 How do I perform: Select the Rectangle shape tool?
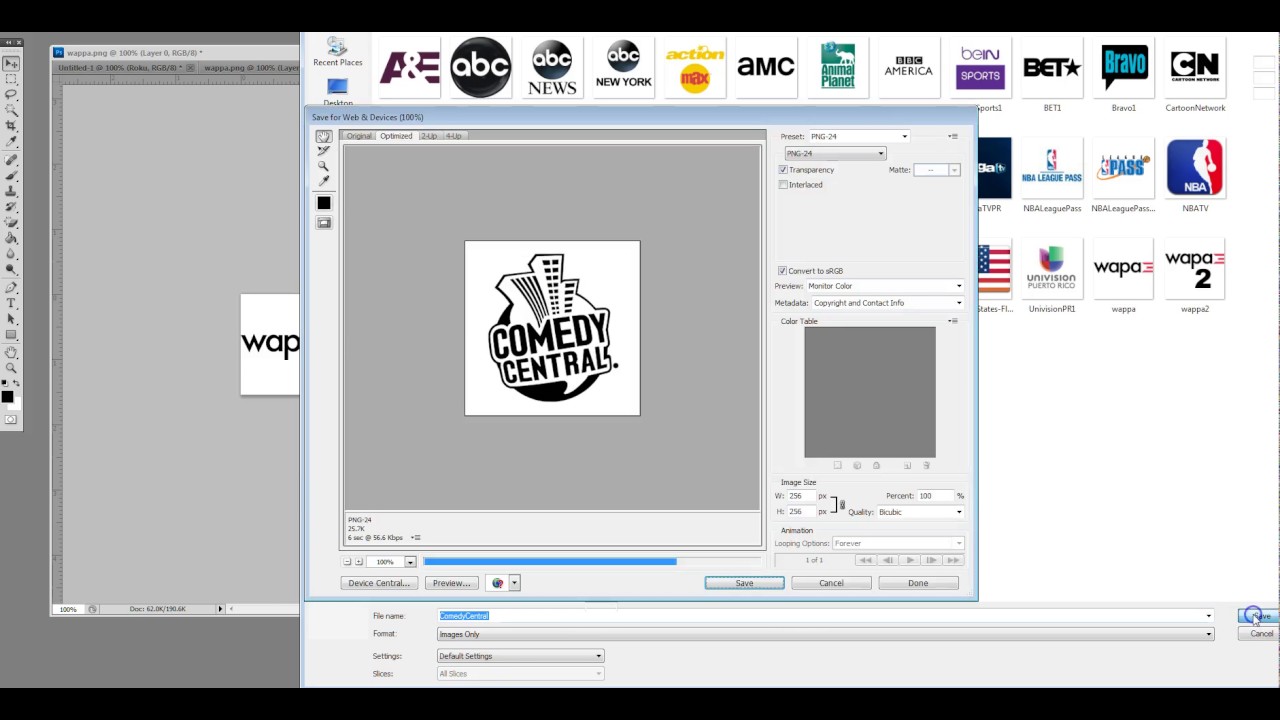pyautogui.click(x=11, y=334)
